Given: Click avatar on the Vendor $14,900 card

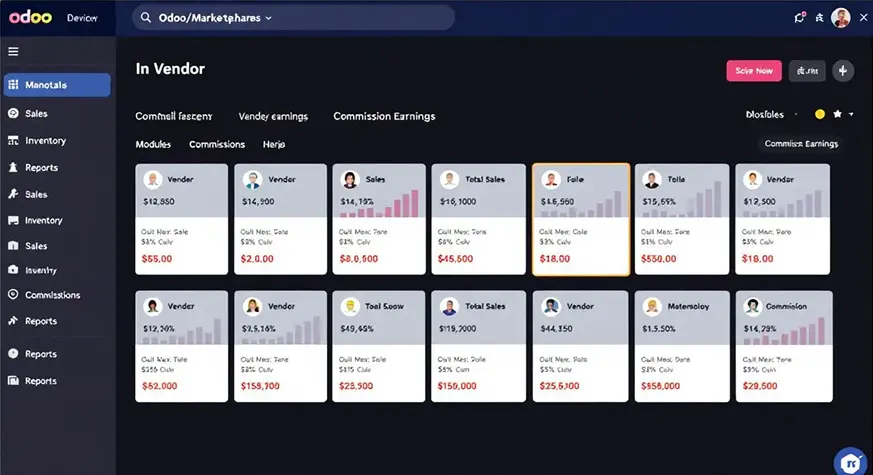Looking at the screenshot, I should 253,179.
